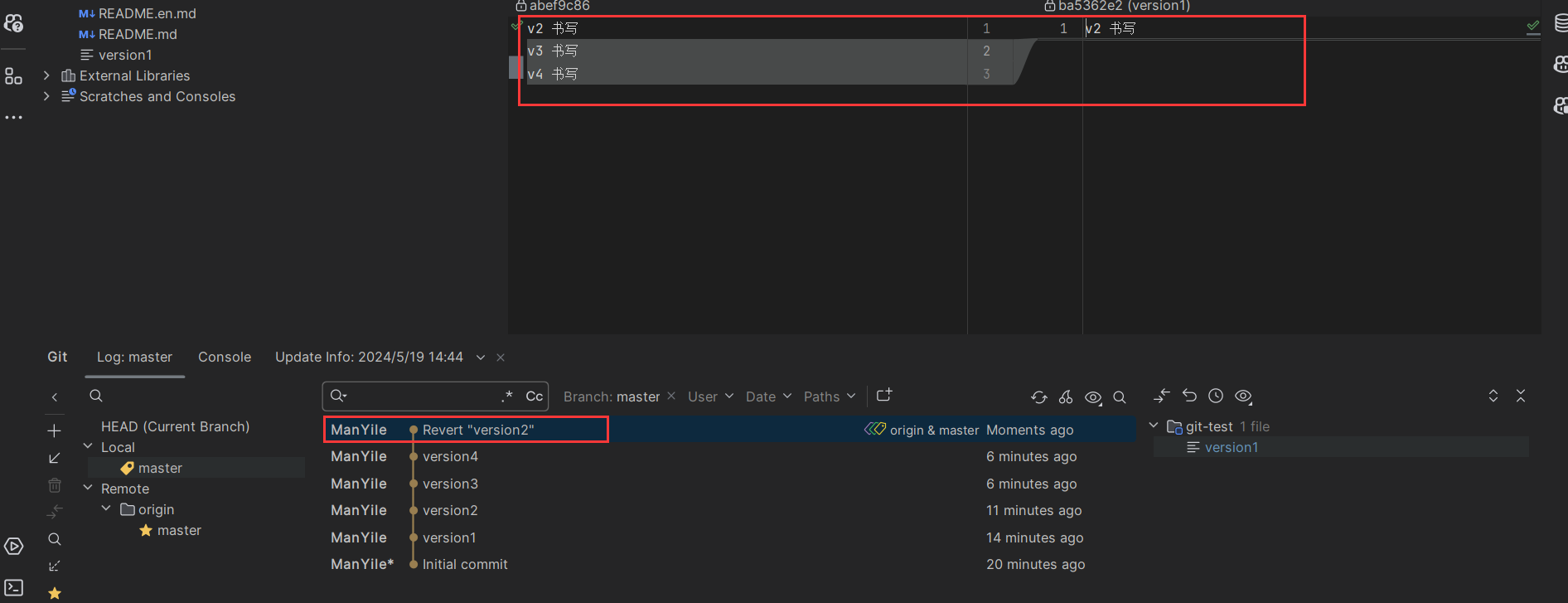Image resolution: width=1568 pixels, height=603 pixels.
Task: Collapse the Remote branches node
Action: click(88, 488)
